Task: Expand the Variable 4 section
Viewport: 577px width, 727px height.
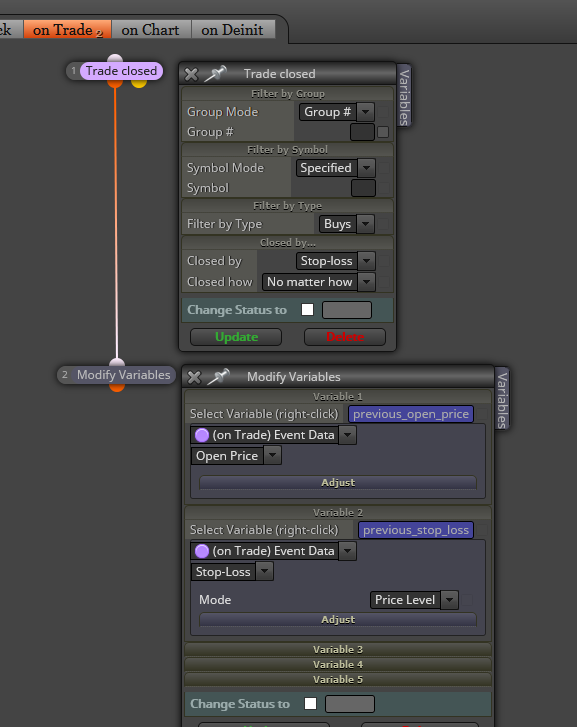Action: pyautogui.click(x=338, y=664)
